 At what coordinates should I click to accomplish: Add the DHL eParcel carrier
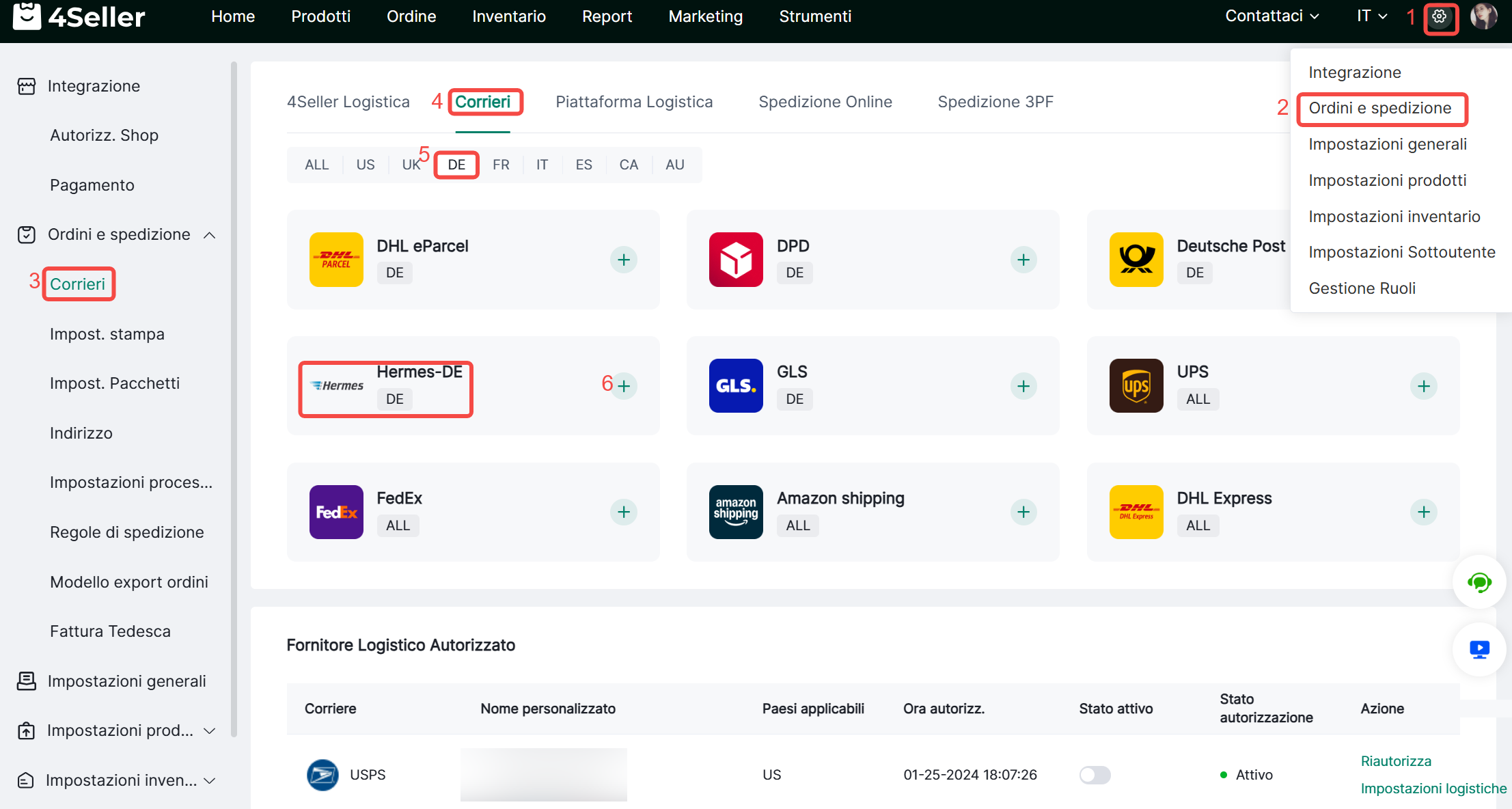pyautogui.click(x=623, y=260)
